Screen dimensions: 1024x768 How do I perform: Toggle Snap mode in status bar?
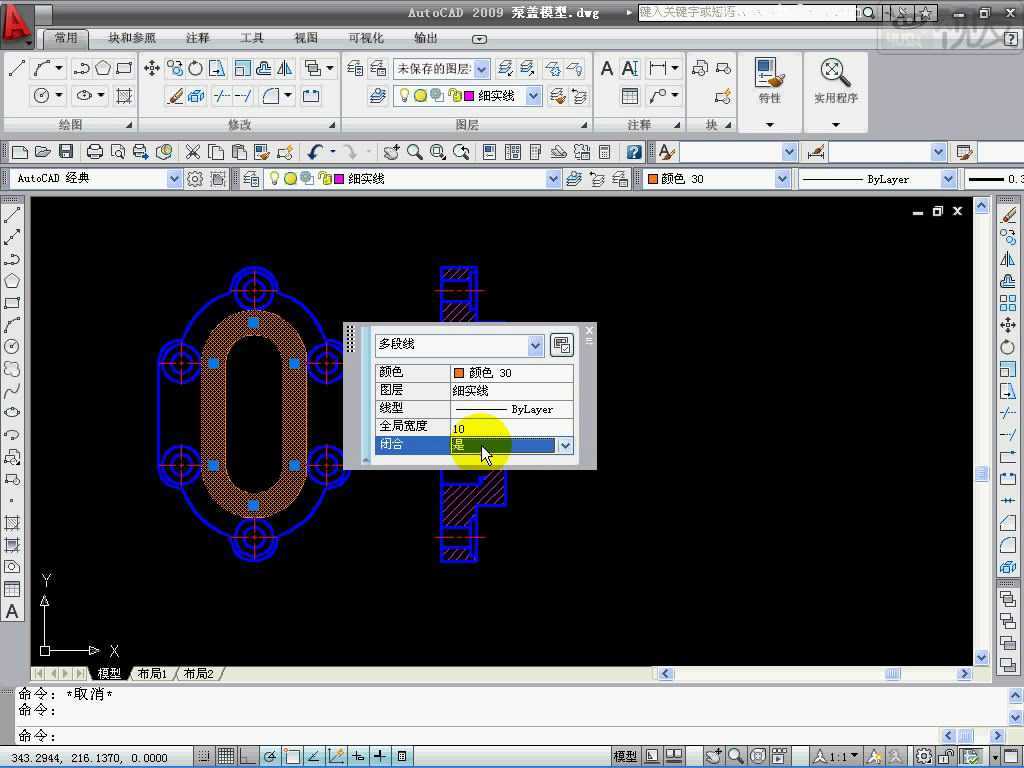[204, 756]
